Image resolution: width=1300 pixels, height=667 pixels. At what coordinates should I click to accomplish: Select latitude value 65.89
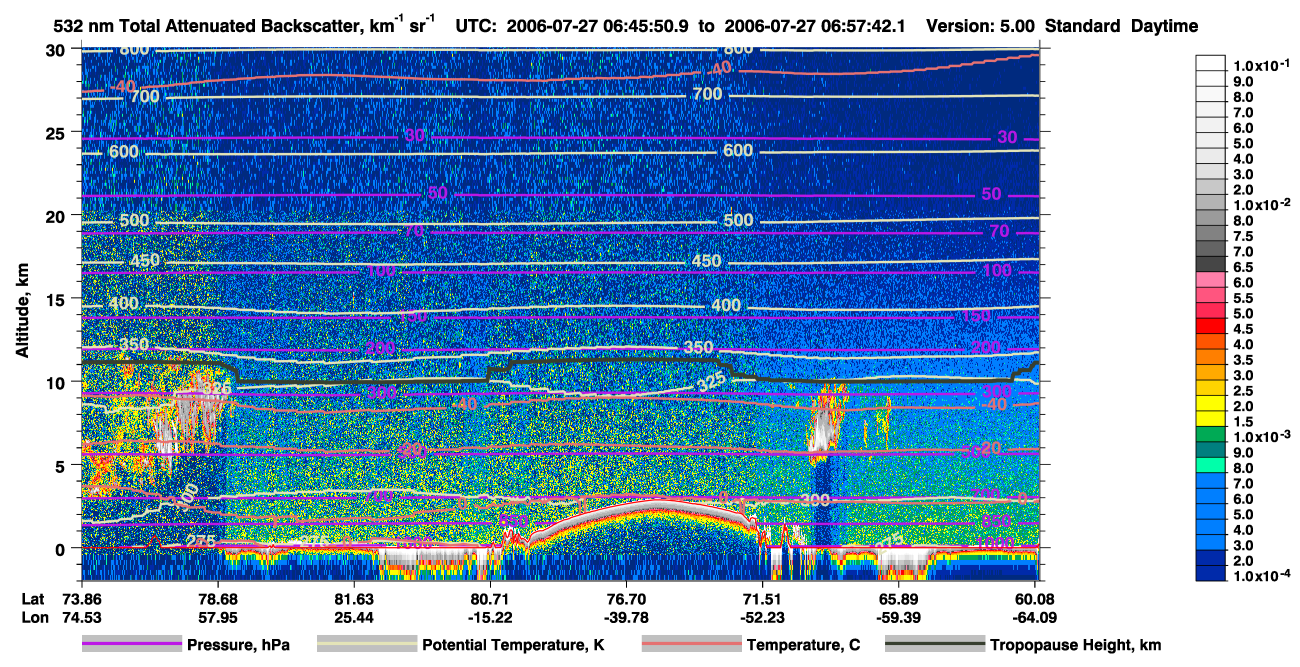[x=899, y=599]
